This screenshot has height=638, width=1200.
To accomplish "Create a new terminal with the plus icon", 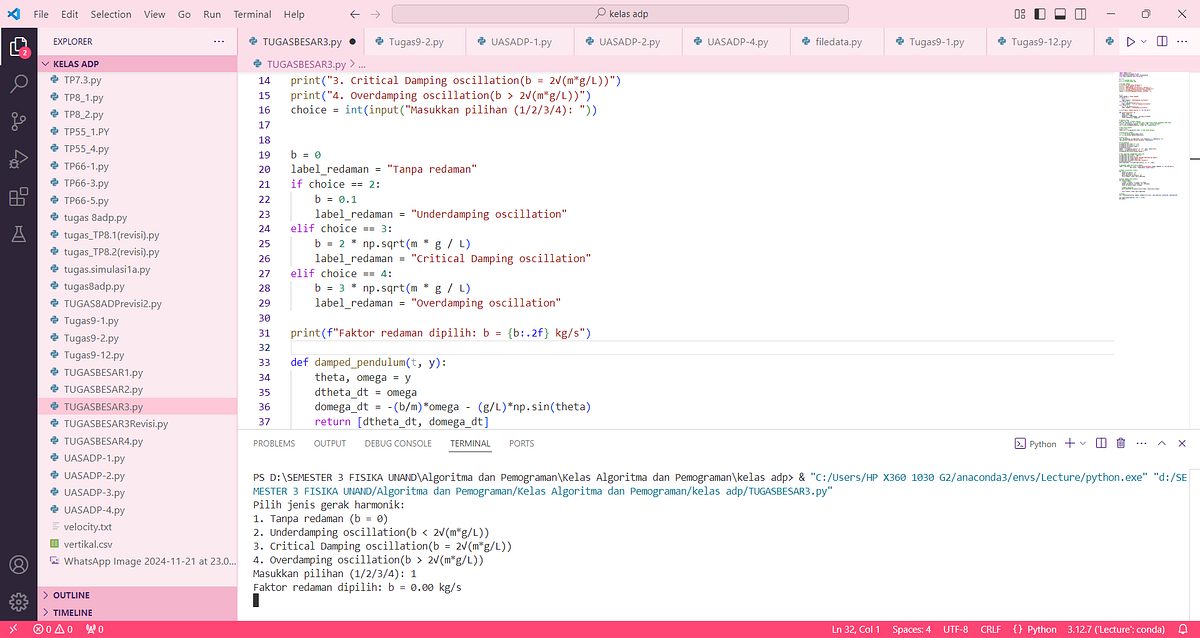I will (x=1071, y=443).
